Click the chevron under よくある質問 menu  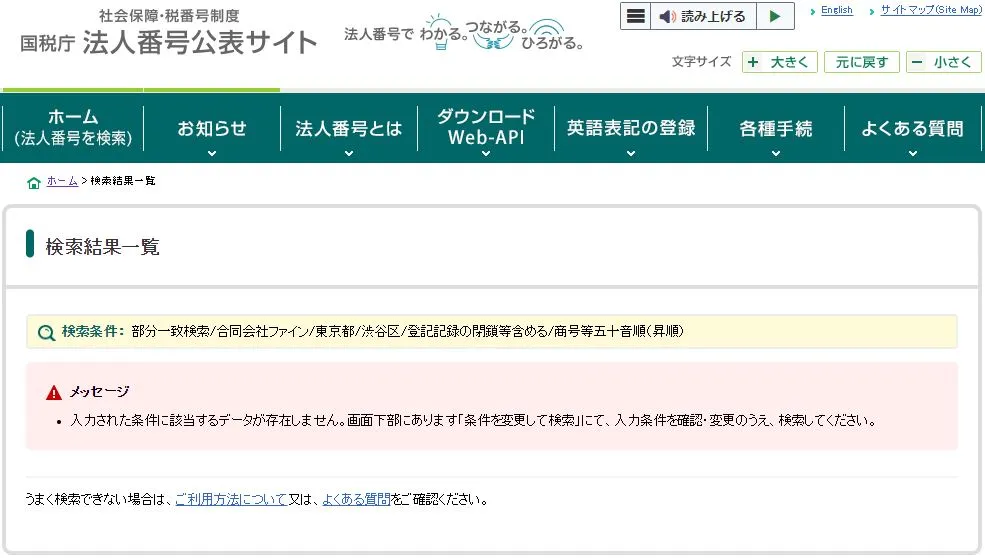point(912,153)
